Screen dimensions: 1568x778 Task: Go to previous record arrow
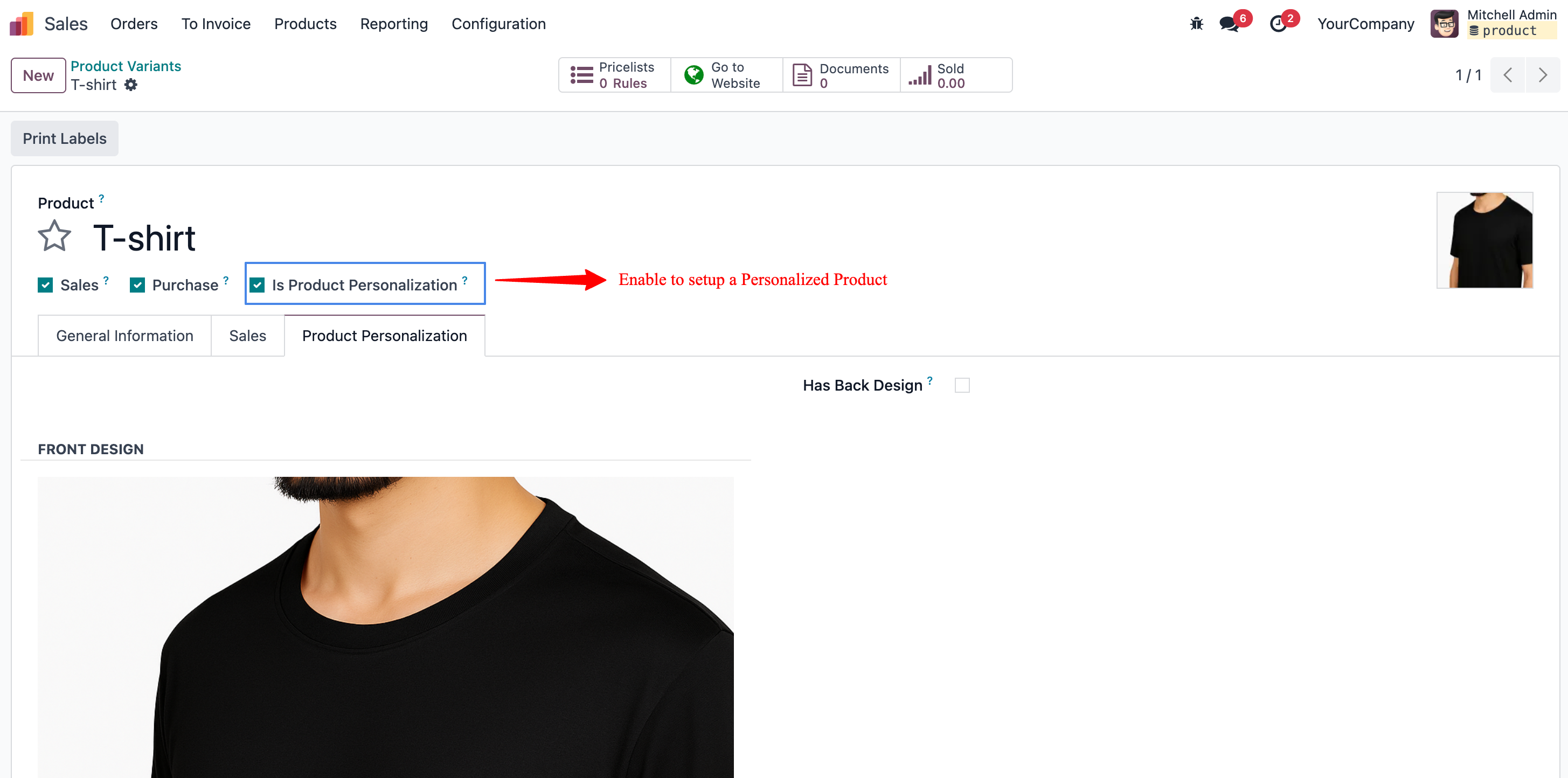1507,75
